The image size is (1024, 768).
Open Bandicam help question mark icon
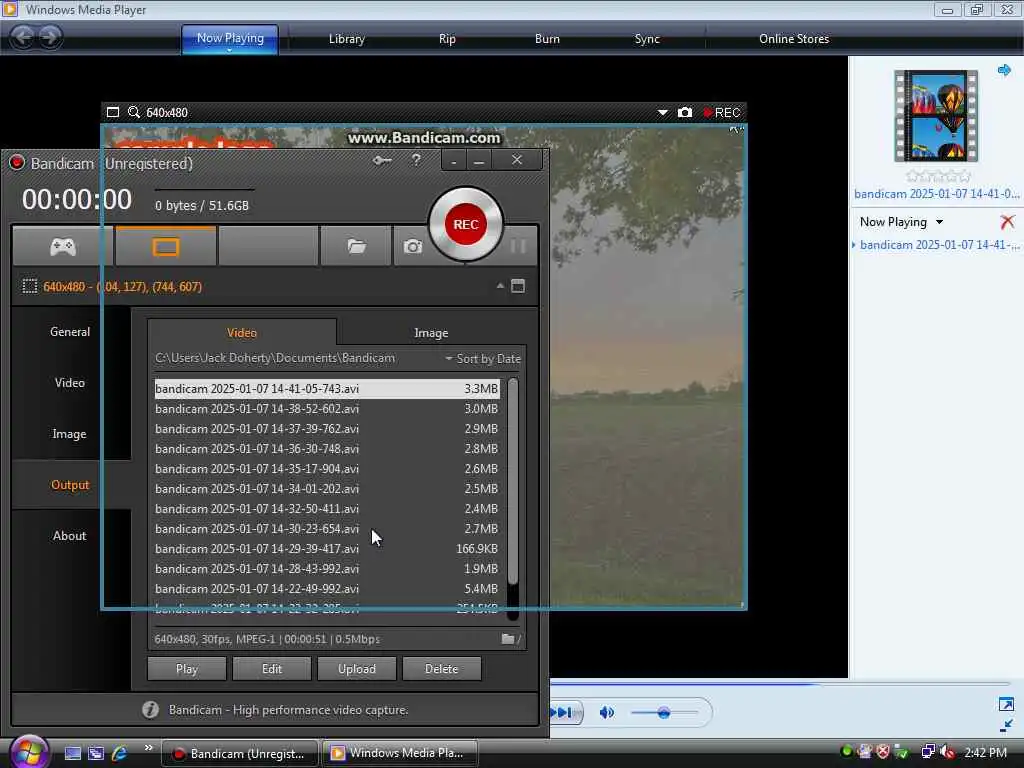point(416,160)
